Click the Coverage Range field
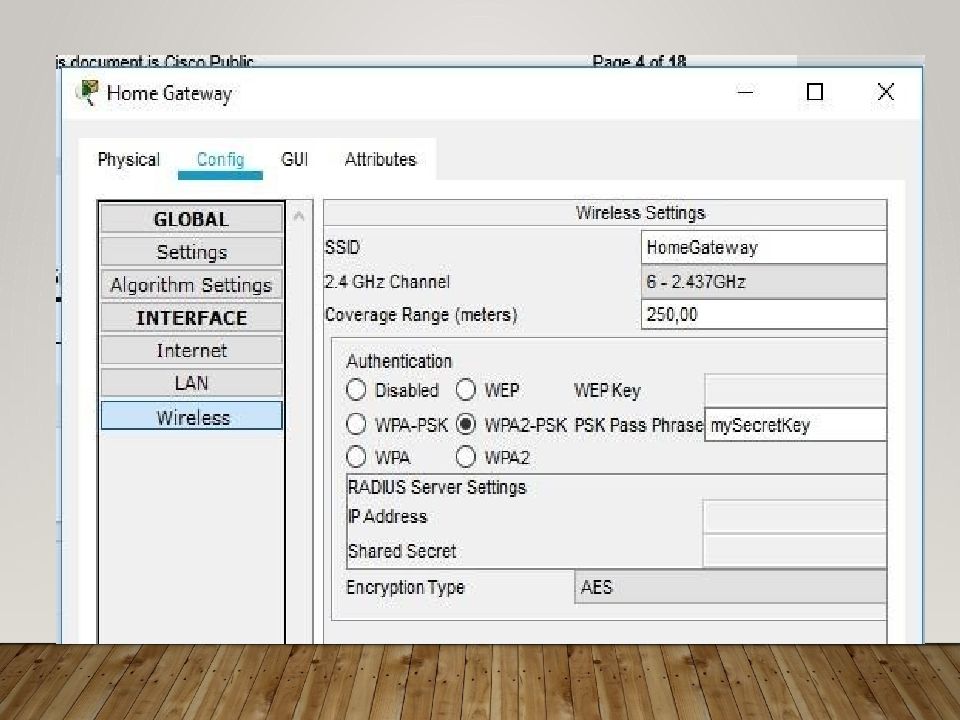 click(x=763, y=315)
